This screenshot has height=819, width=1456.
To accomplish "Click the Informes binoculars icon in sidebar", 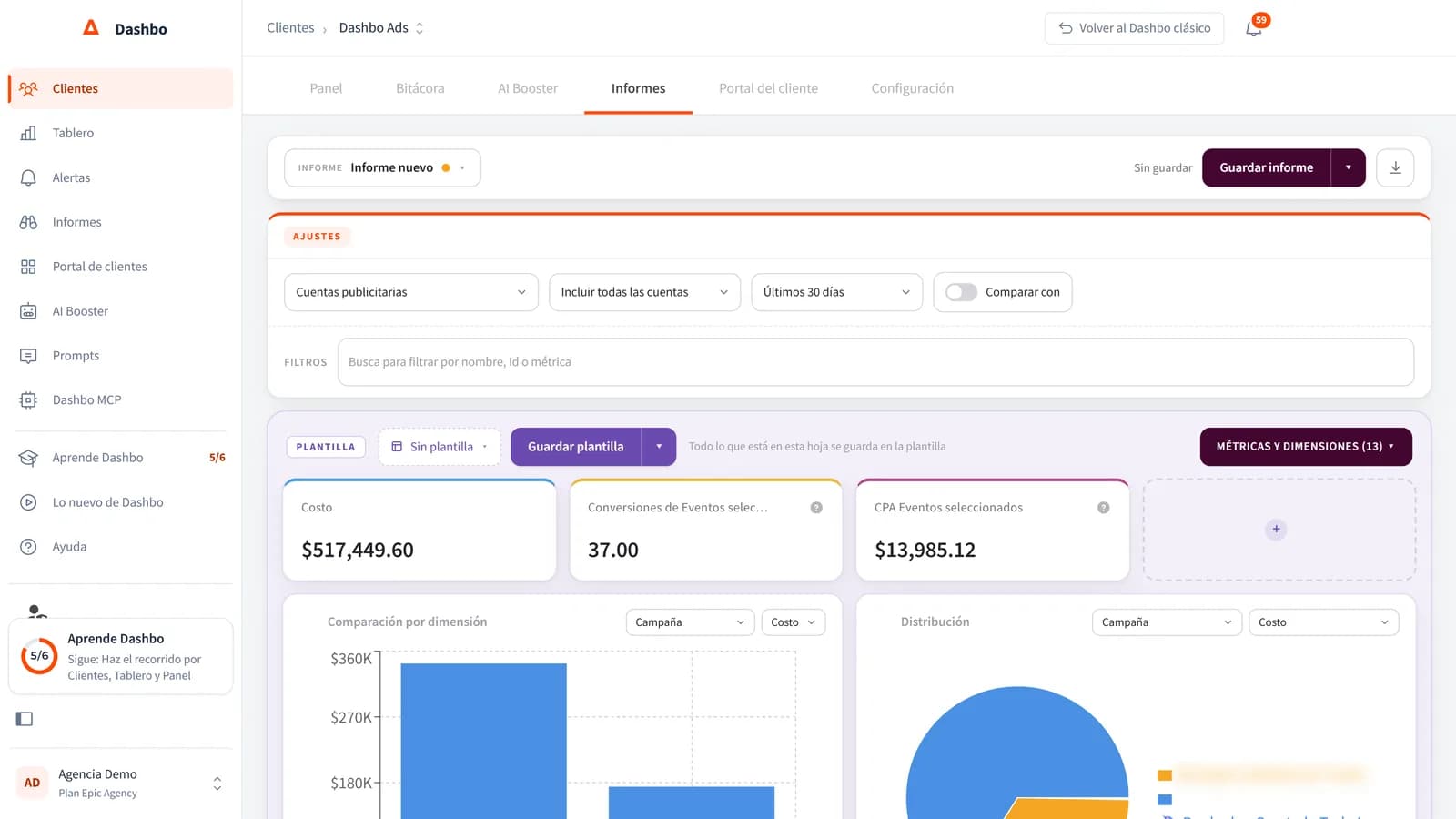I will [28, 222].
